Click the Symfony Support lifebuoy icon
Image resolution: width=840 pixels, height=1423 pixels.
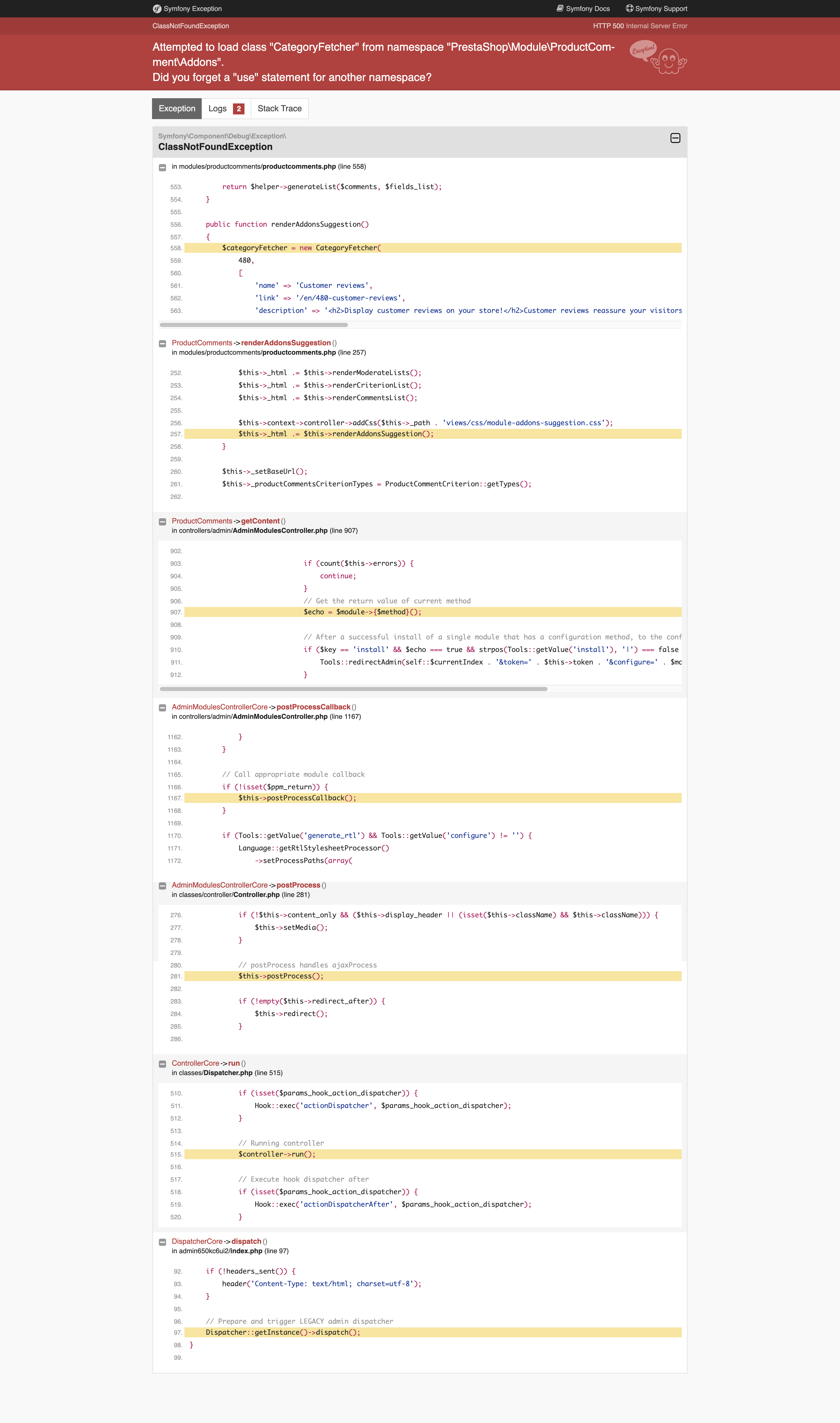click(x=629, y=9)
